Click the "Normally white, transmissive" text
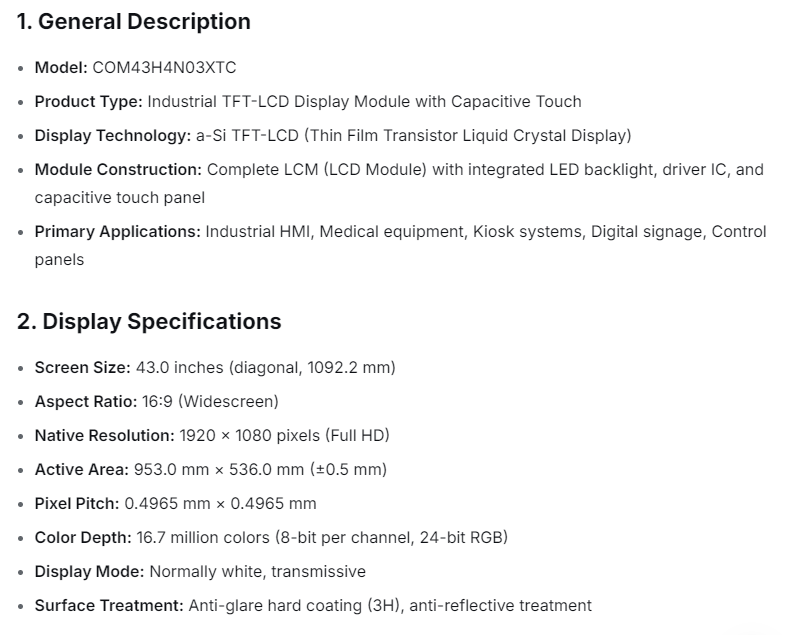Screen dimensions: 801x635 [x=258, y=571]
